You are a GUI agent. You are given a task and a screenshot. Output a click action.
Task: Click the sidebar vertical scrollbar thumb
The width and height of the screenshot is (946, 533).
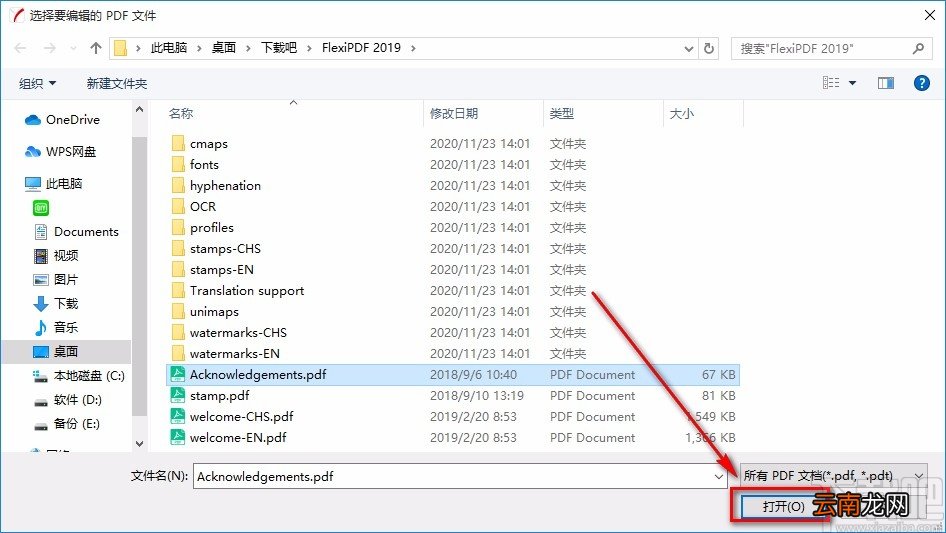coord(139,276)
